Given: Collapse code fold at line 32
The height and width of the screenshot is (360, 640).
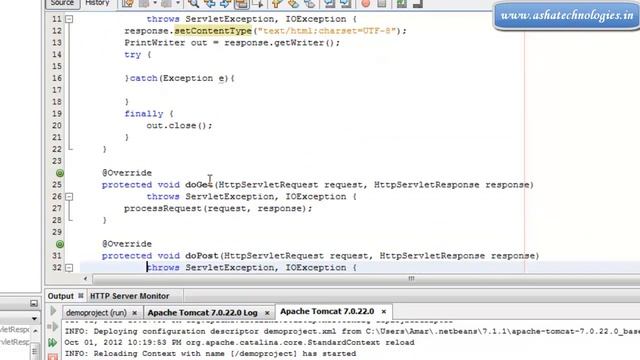Looking at the screenshot, I should coord(69,268).
